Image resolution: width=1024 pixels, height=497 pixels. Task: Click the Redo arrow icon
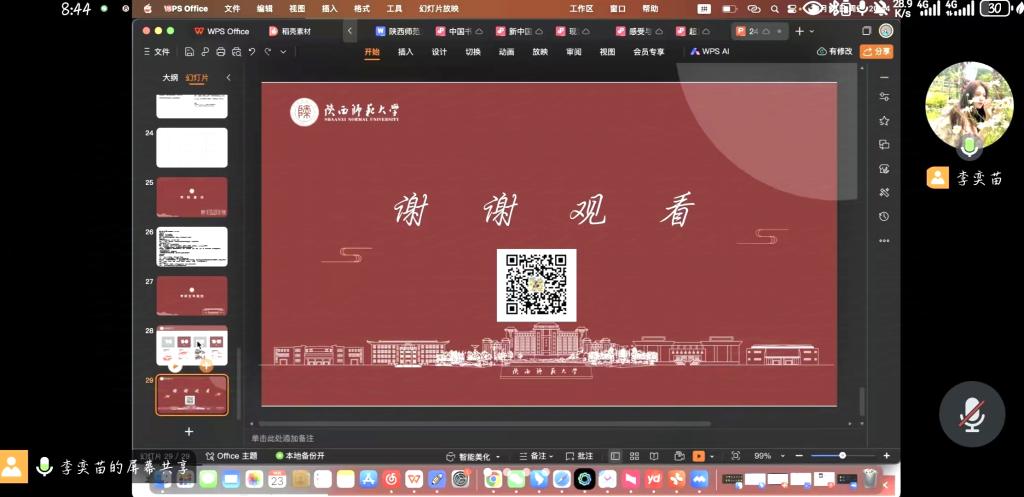click(267, 52)
